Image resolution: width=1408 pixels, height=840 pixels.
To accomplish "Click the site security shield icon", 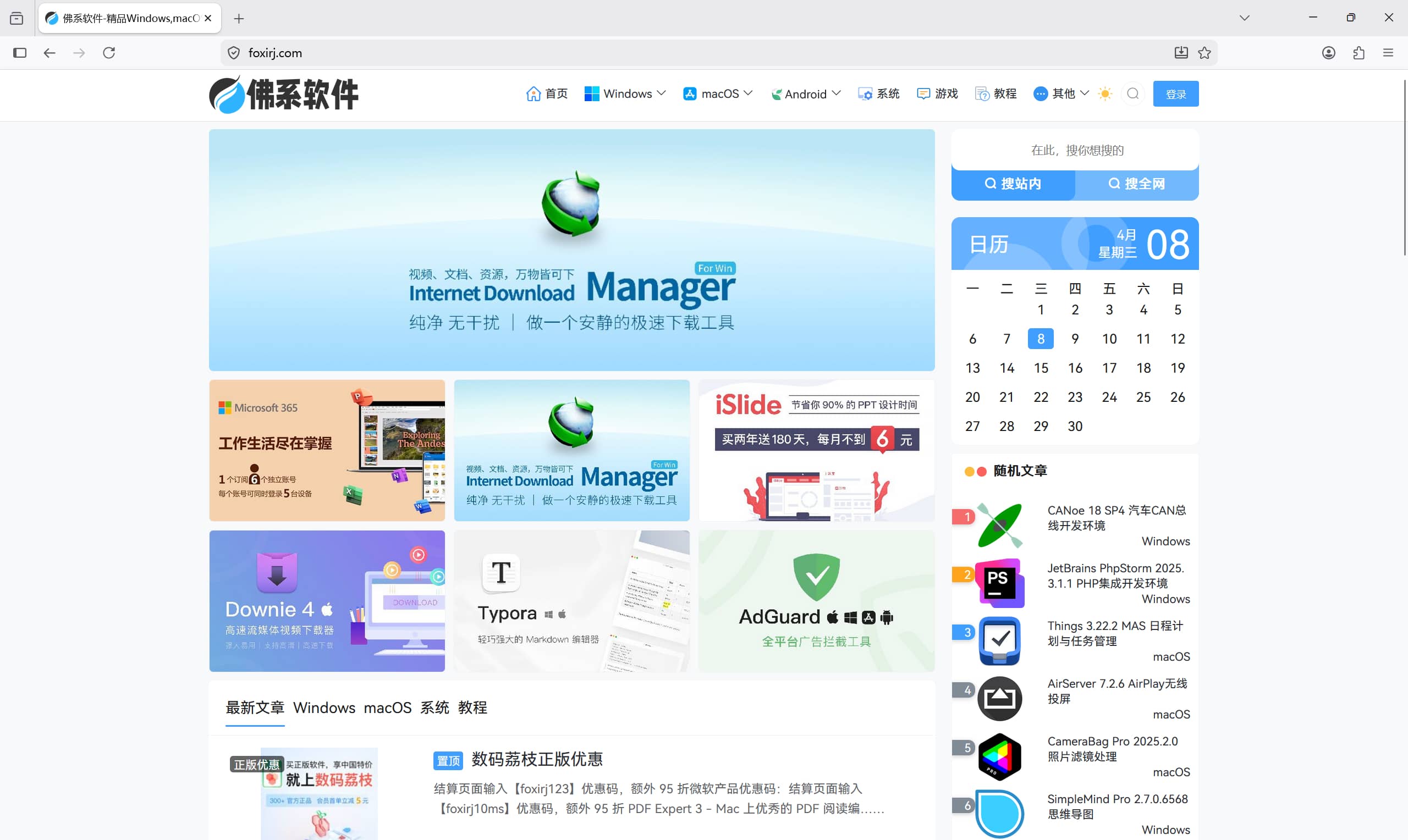I will pos(233,53).
